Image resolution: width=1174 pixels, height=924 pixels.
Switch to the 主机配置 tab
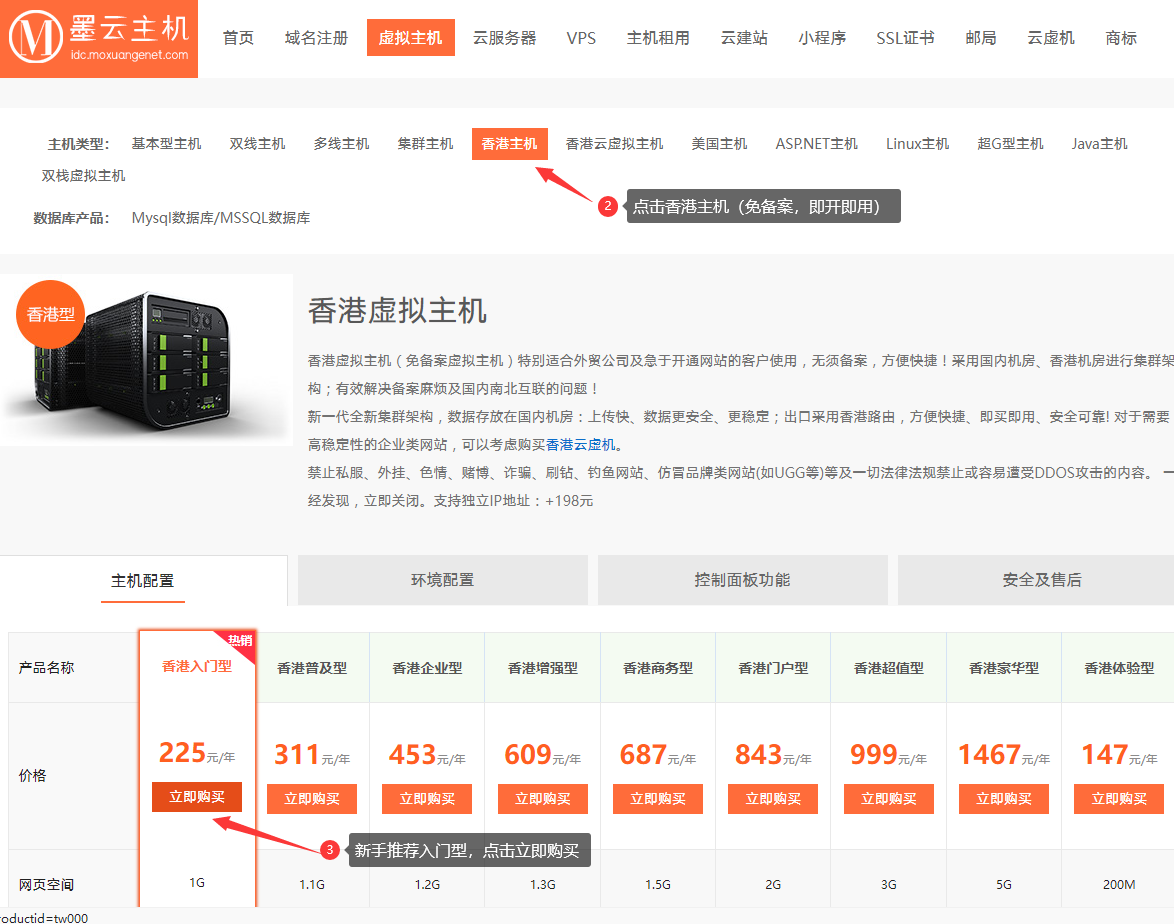[x=142, y=581]
